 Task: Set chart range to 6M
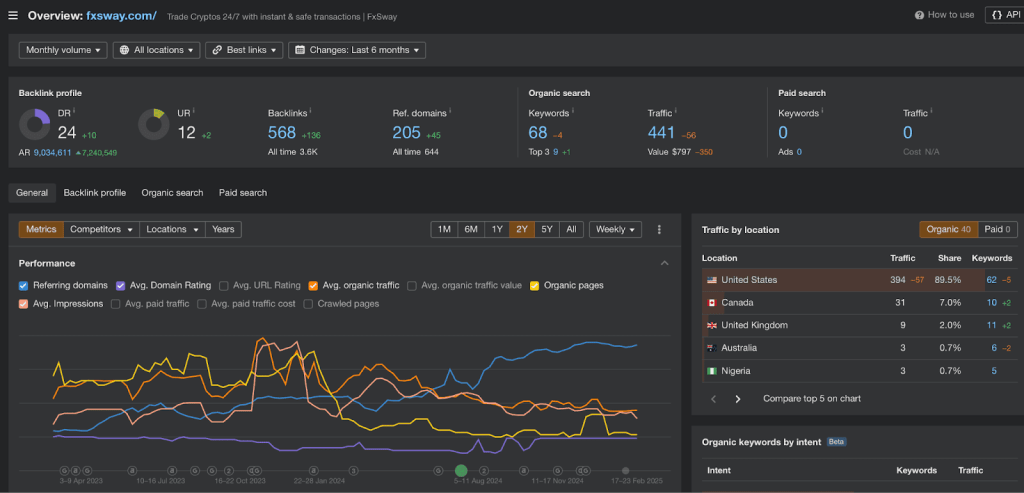click(471, 229)
